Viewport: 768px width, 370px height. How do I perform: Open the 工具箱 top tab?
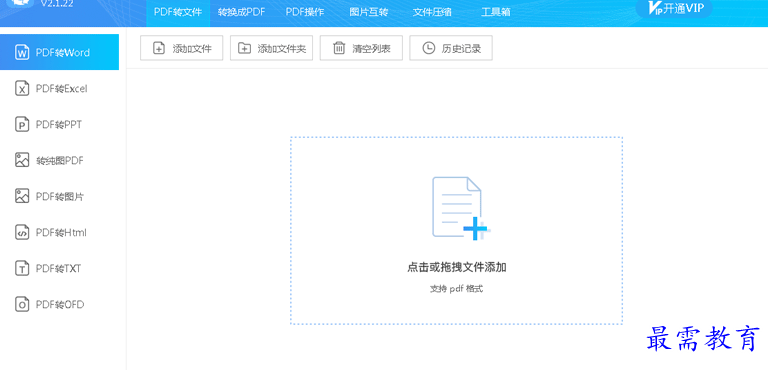[495, 12]
